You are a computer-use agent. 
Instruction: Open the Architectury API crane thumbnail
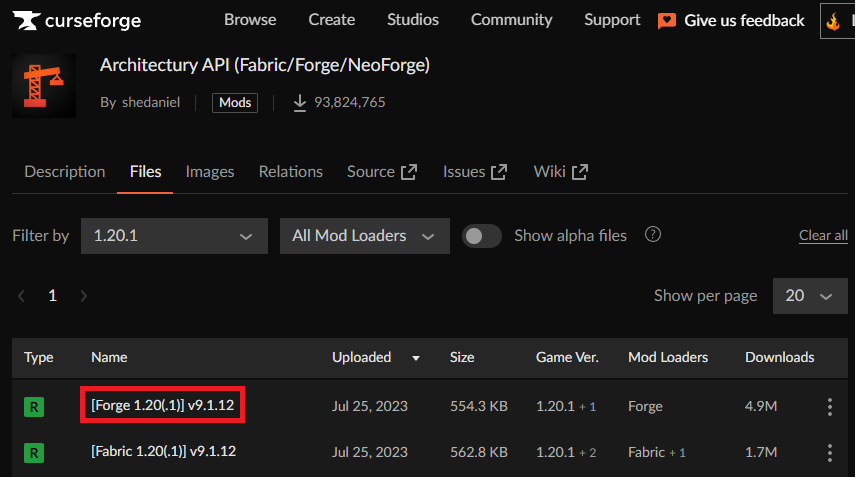click(44, 86)
